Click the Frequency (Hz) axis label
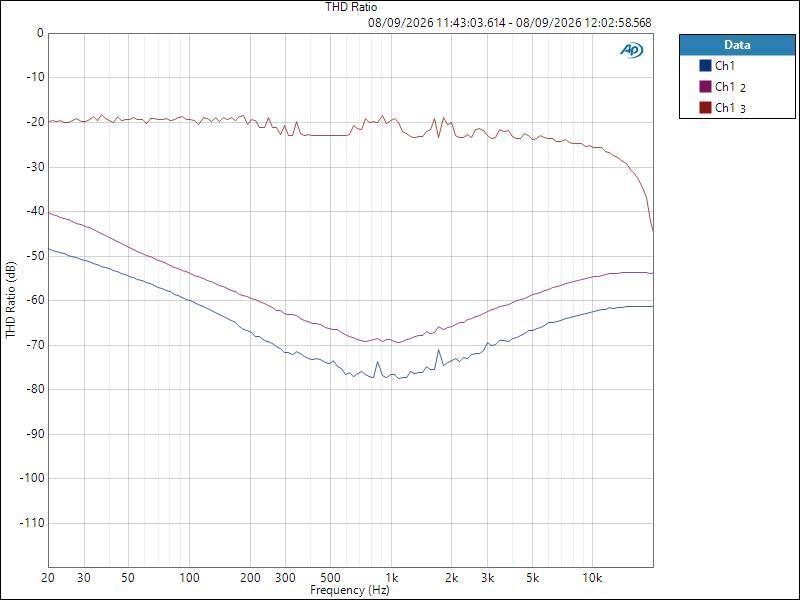Screen dimensions: 800x600 tap(349, 590)
